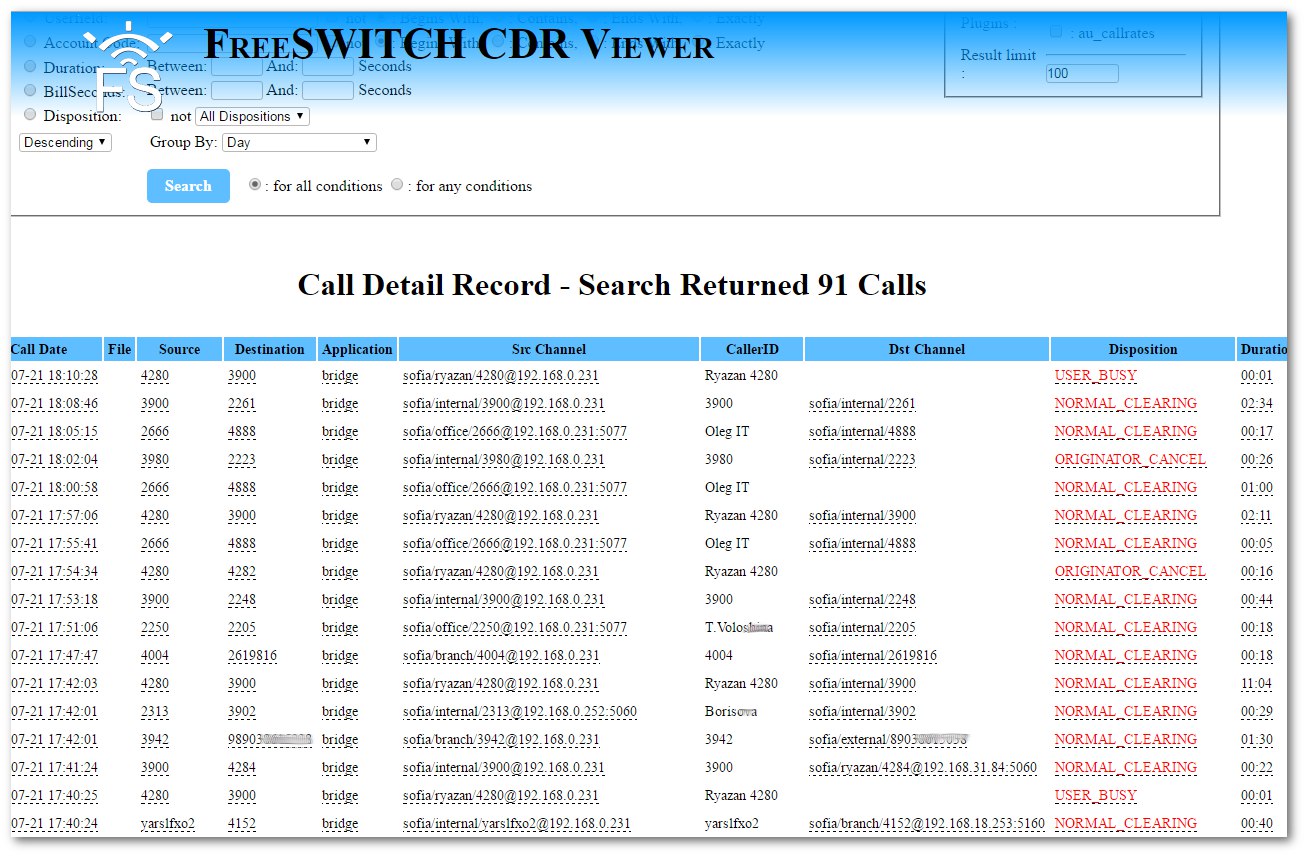Focus the BillSeconds 'Between' input field
The image size is (1306, 856).
(x=237, y=90)
